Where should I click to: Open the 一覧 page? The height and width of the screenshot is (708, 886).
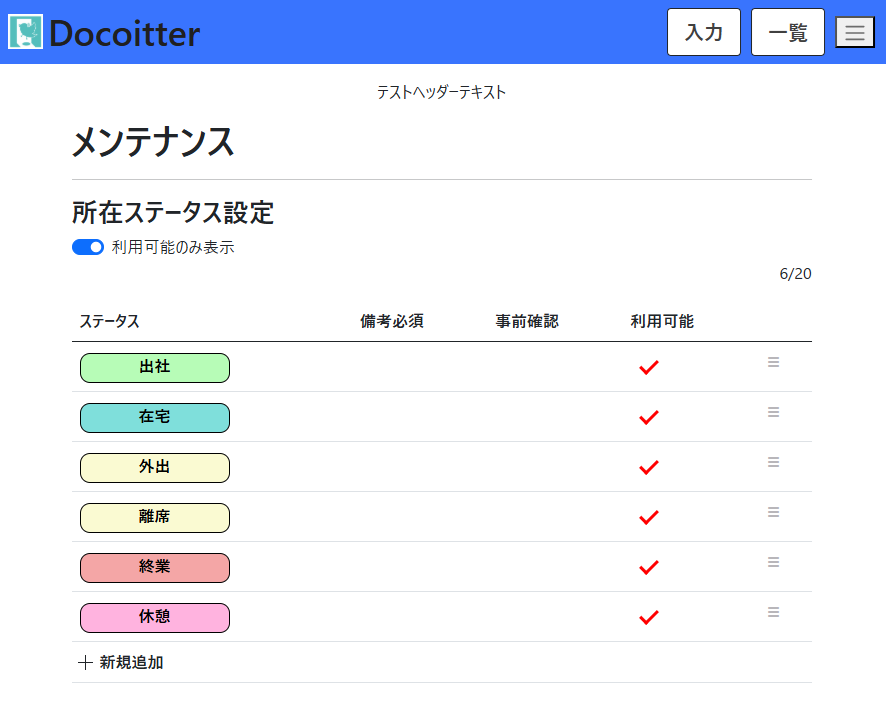787,32
